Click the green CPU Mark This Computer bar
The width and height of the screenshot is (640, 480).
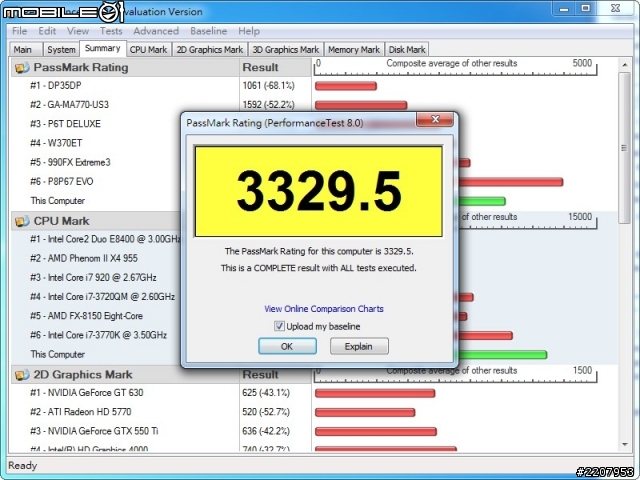pyautogui.click(x=503, y=355)
